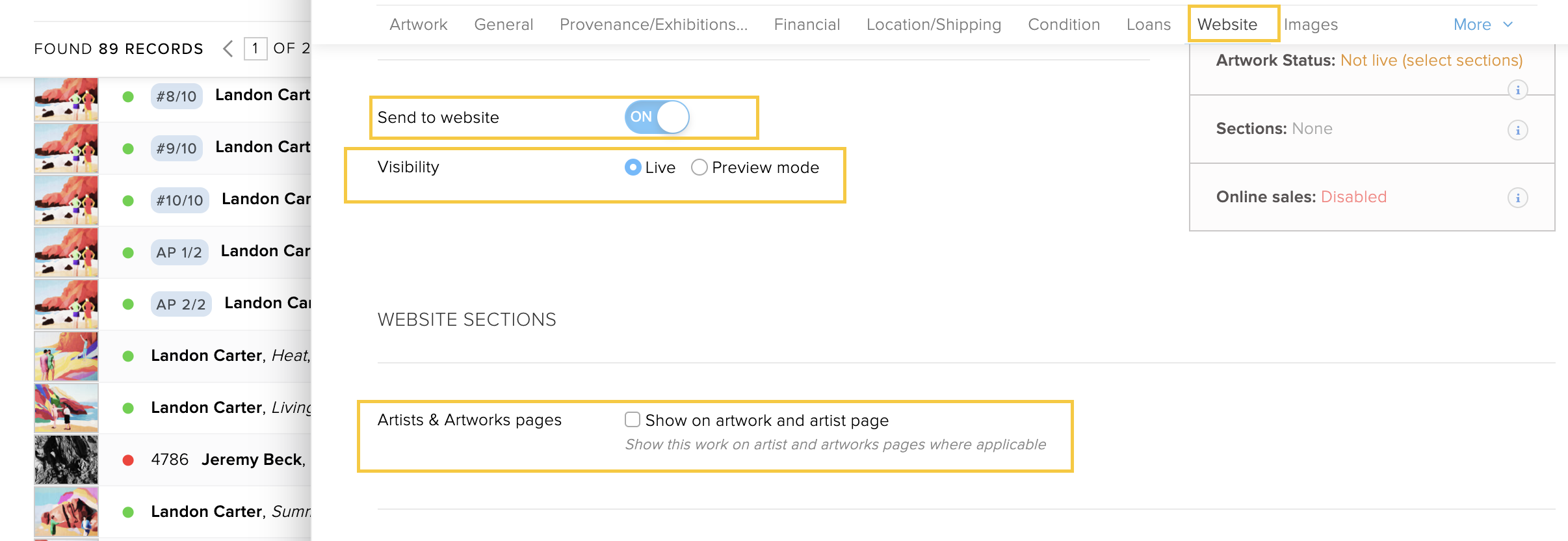Viewport: 1568px width, 541px height.
Task: Click the page number field
Action: coord(255,49)
